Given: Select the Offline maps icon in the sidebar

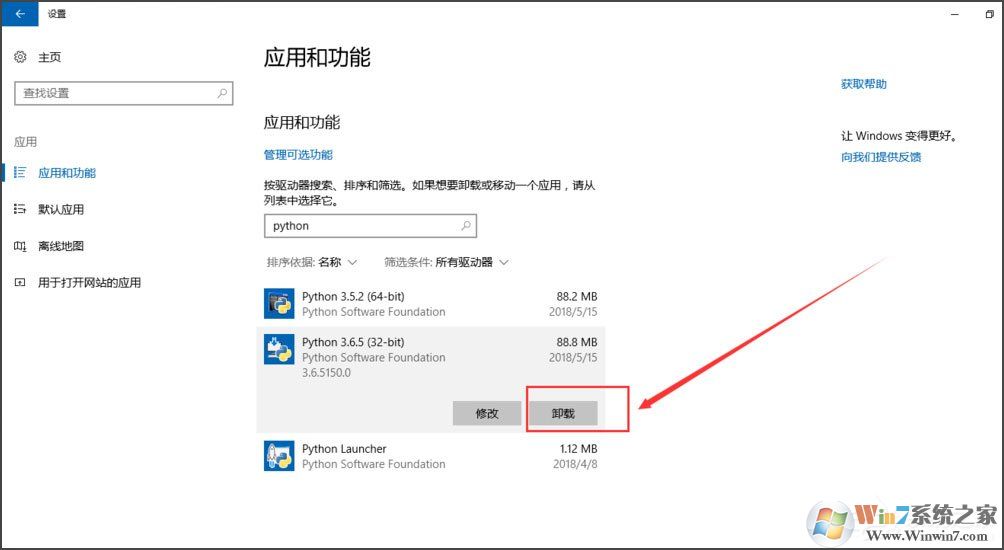Looking at the screenshot, I should [20, 246].
